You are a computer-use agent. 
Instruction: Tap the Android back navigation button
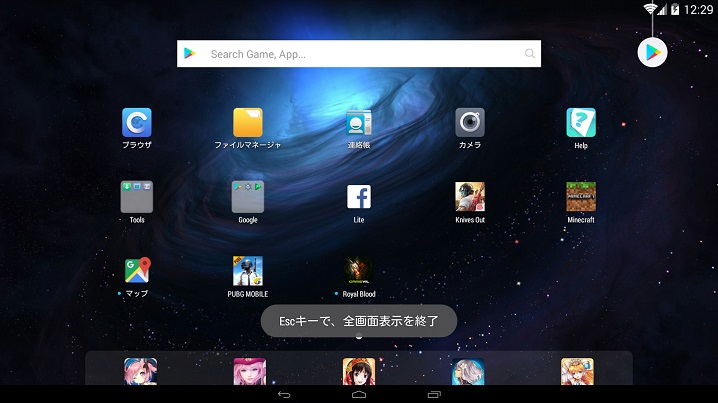[284, 395]
